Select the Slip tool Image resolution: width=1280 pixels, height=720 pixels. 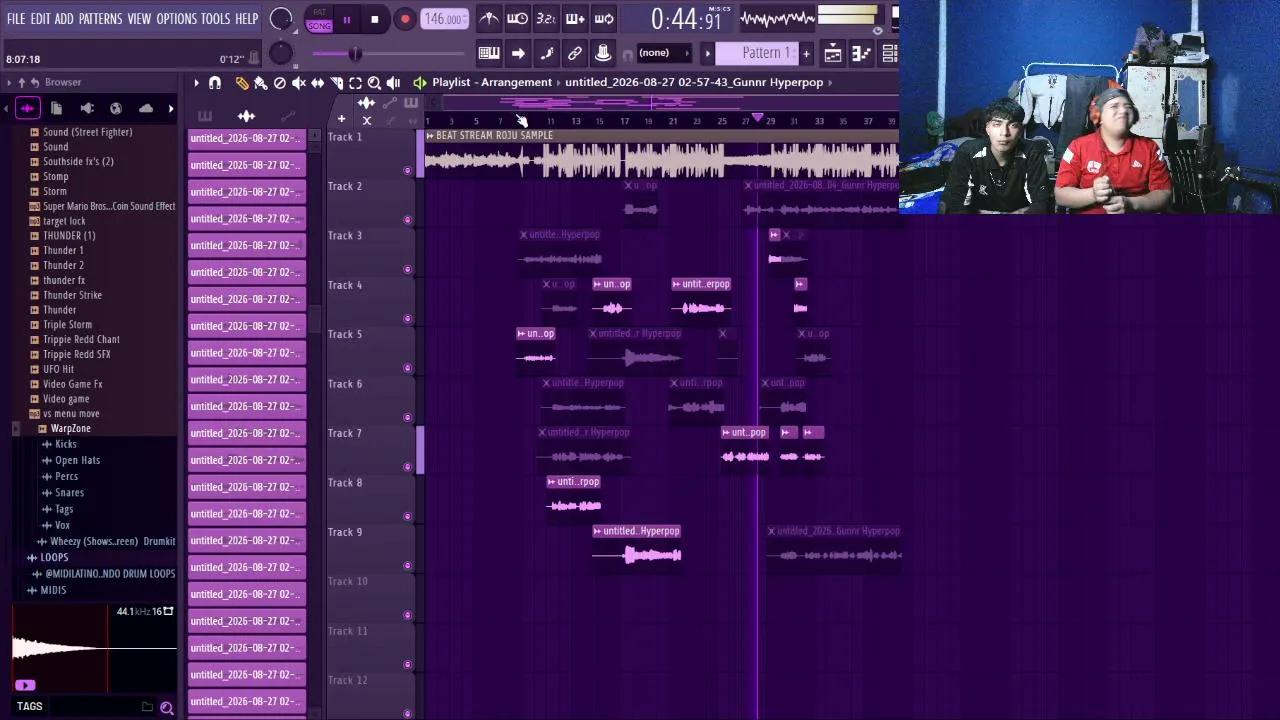pos(318,83)
